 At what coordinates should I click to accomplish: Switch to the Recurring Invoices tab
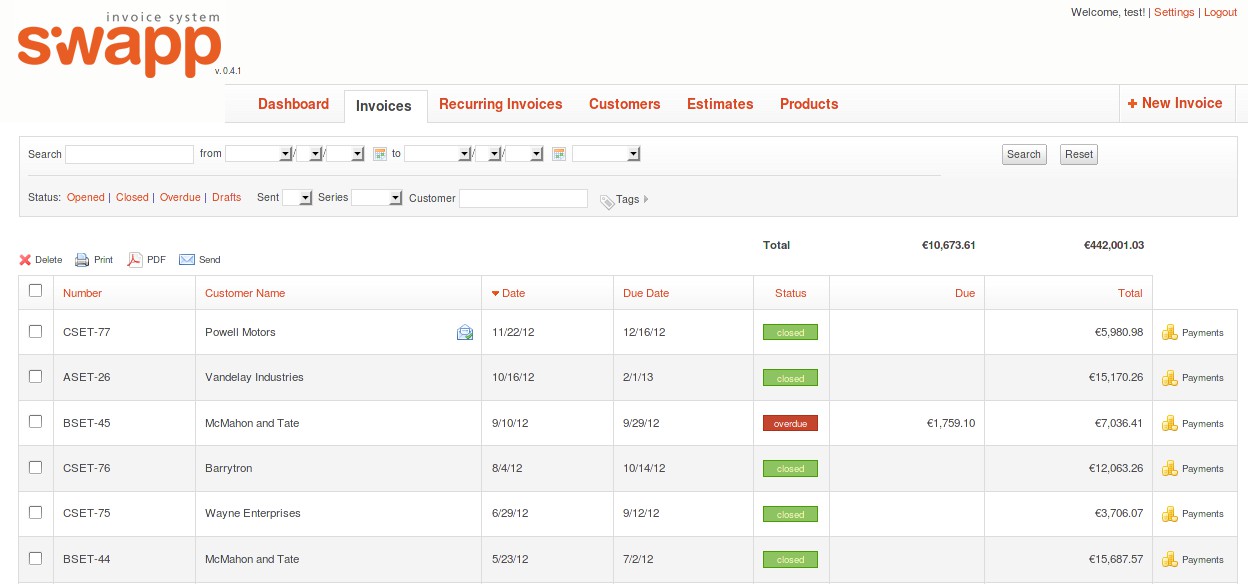[500, 104]
